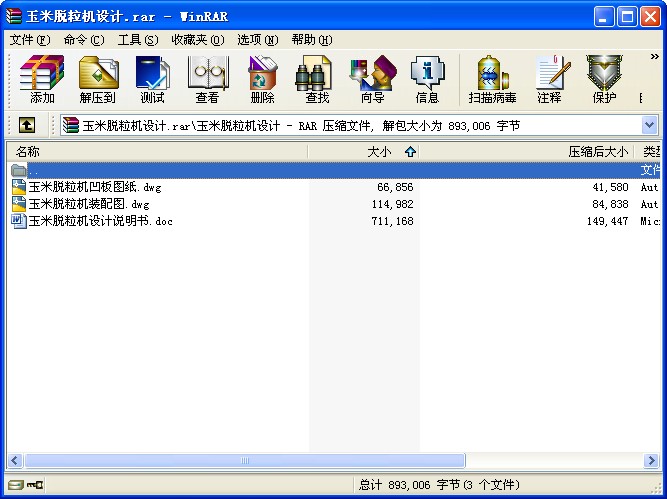This screenshot has width=667, height=499.
Task: Open the 收藏夹(O) menu
Action: click(198, 40)
